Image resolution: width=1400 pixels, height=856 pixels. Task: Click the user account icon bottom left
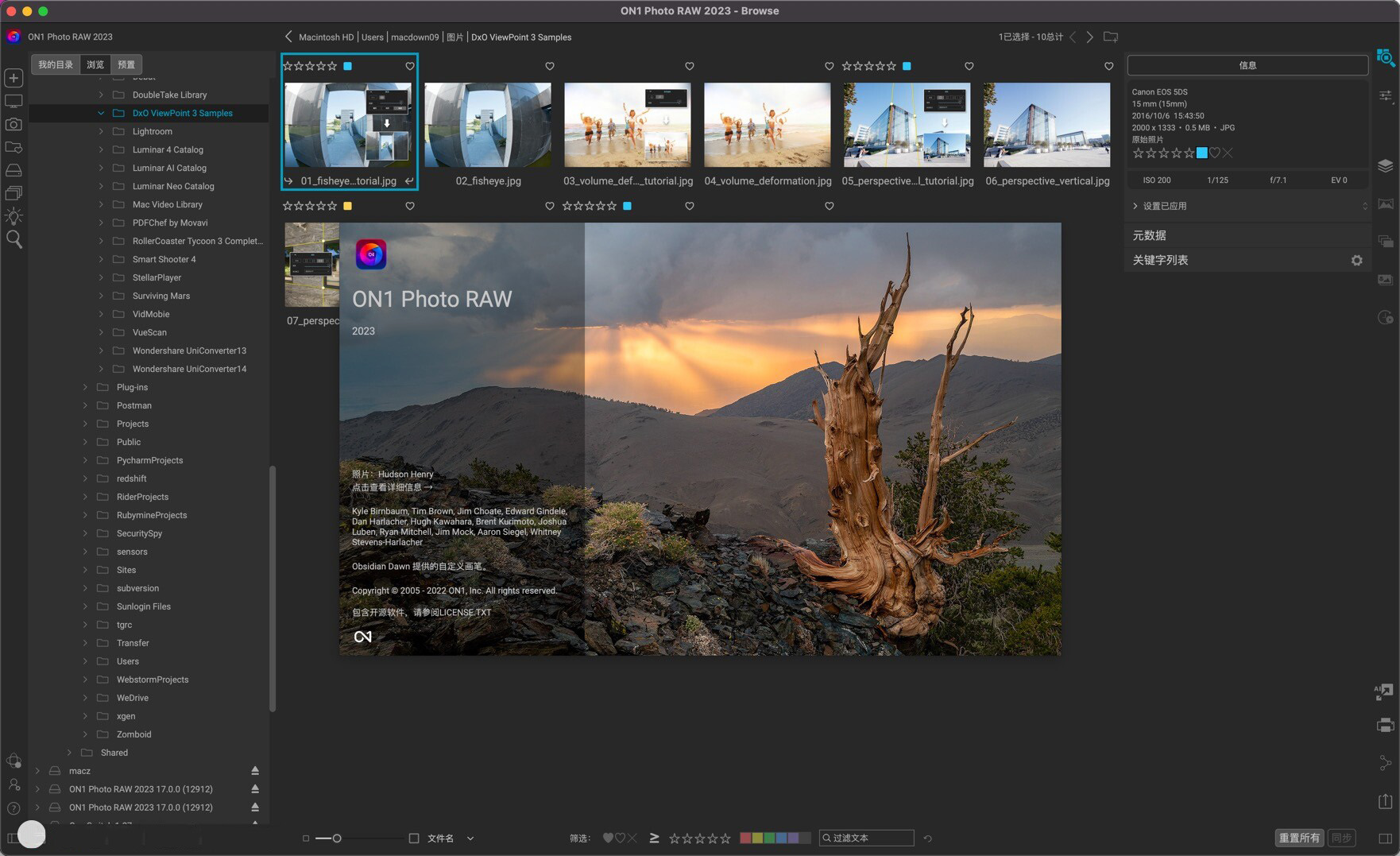14,784
